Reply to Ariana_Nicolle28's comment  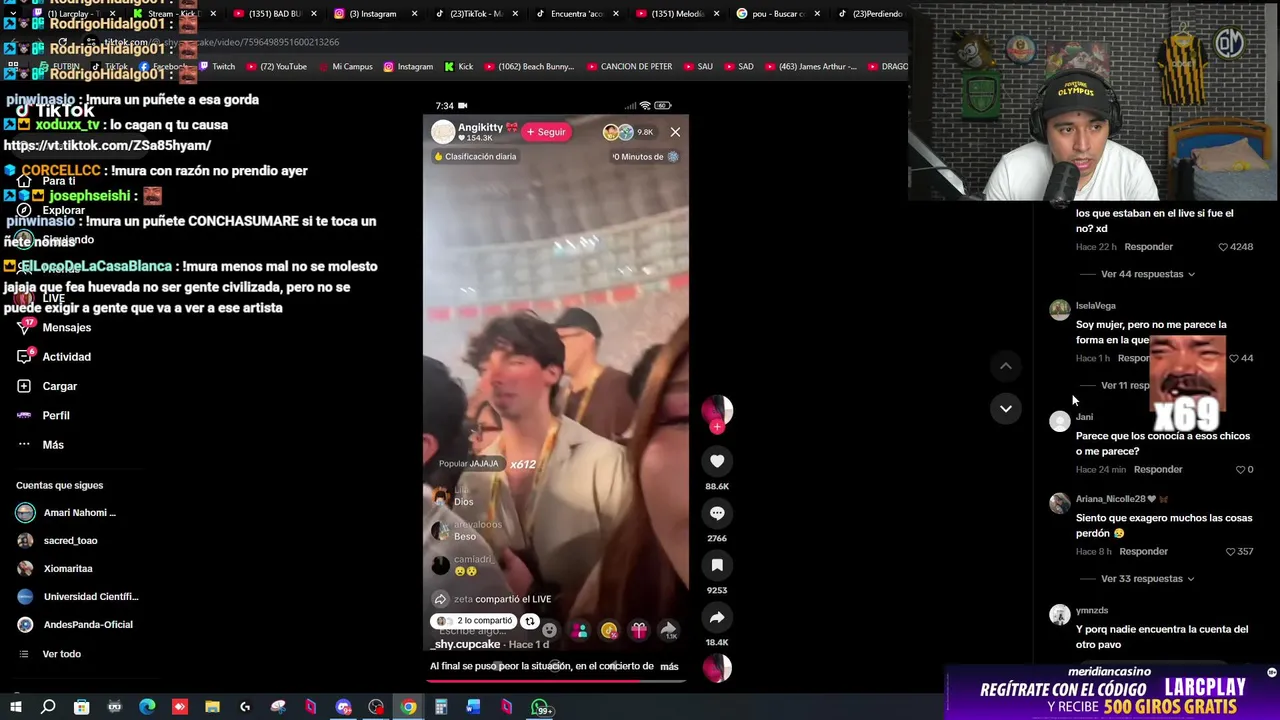point(1143,552)
